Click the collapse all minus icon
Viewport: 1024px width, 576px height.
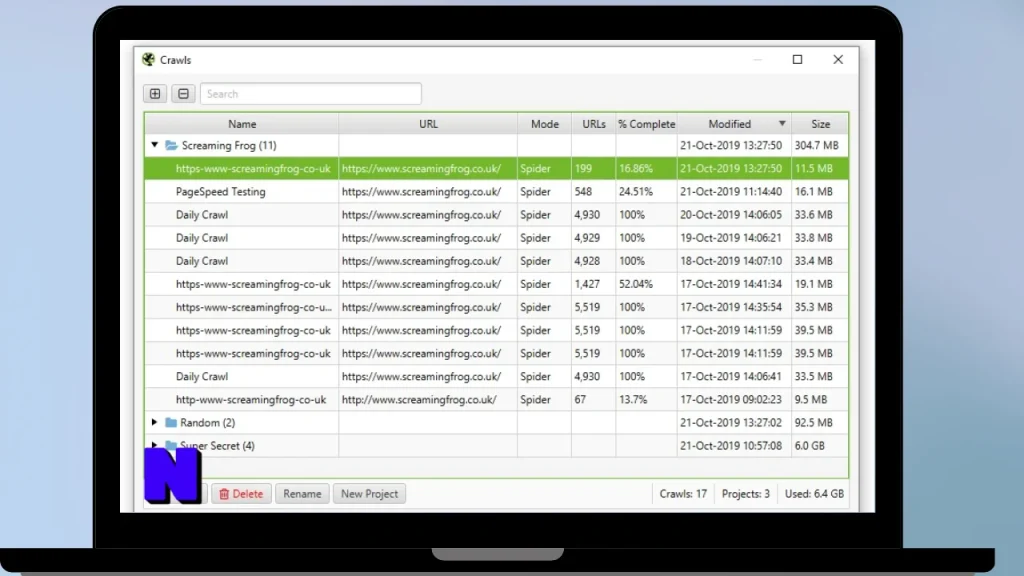click(184, 93)
